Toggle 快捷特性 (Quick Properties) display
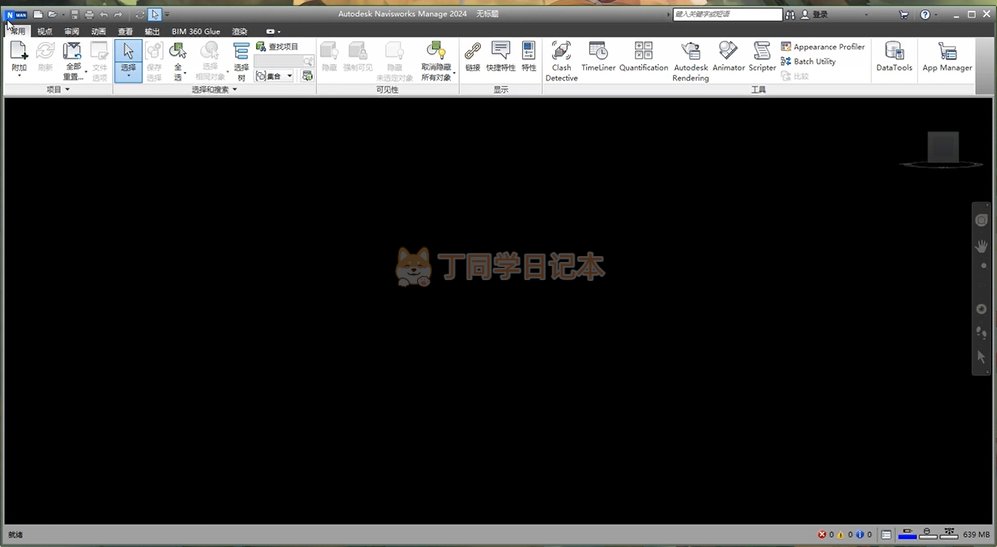The image size is (997, 547). coord(500,56)
